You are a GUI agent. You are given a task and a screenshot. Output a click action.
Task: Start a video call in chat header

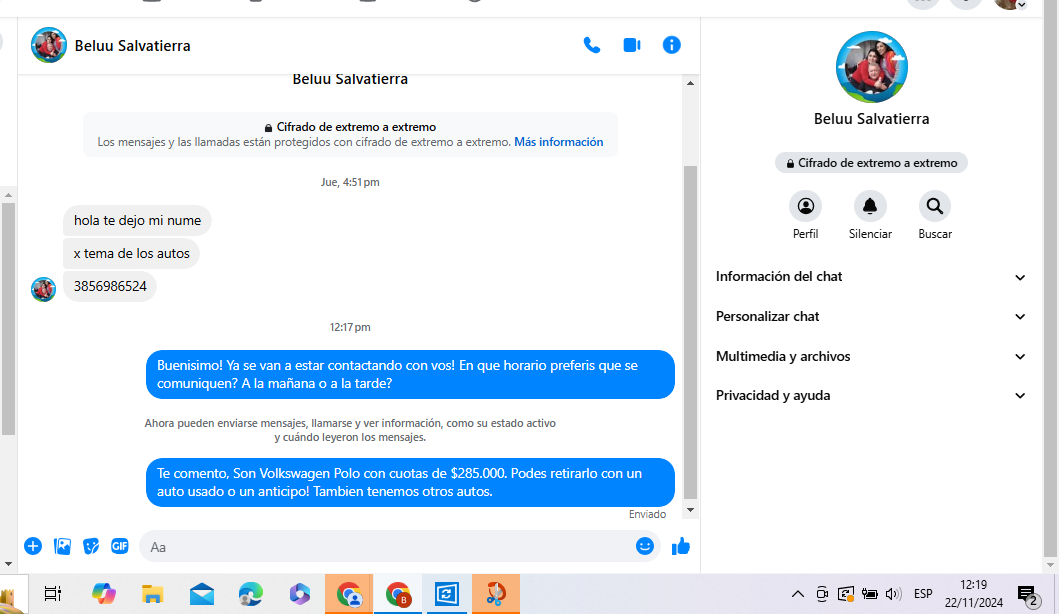tap(631, 45)
